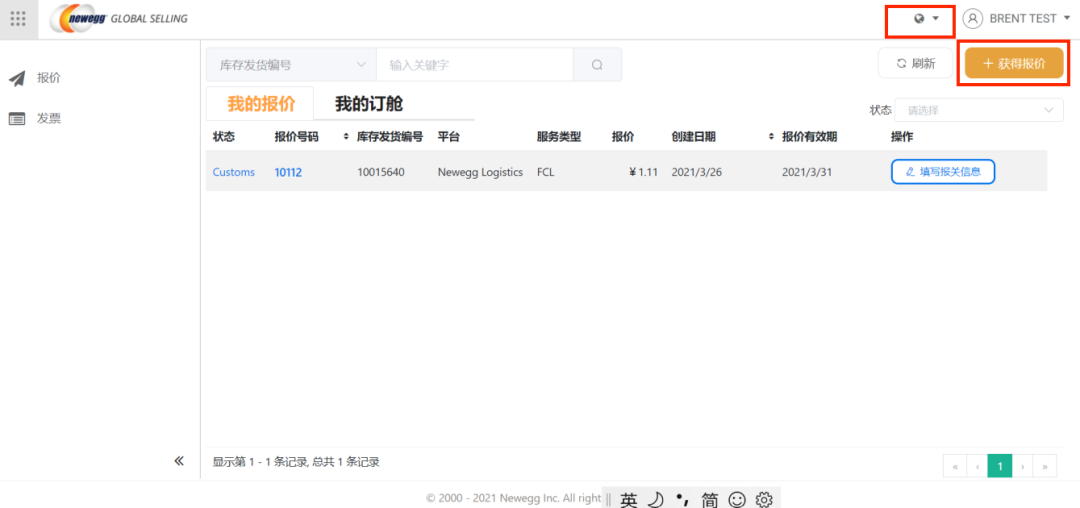This screenshot has height=508, width=1080.
Task: Click the 英 input mode IME indicator
Action: (628, 500)
